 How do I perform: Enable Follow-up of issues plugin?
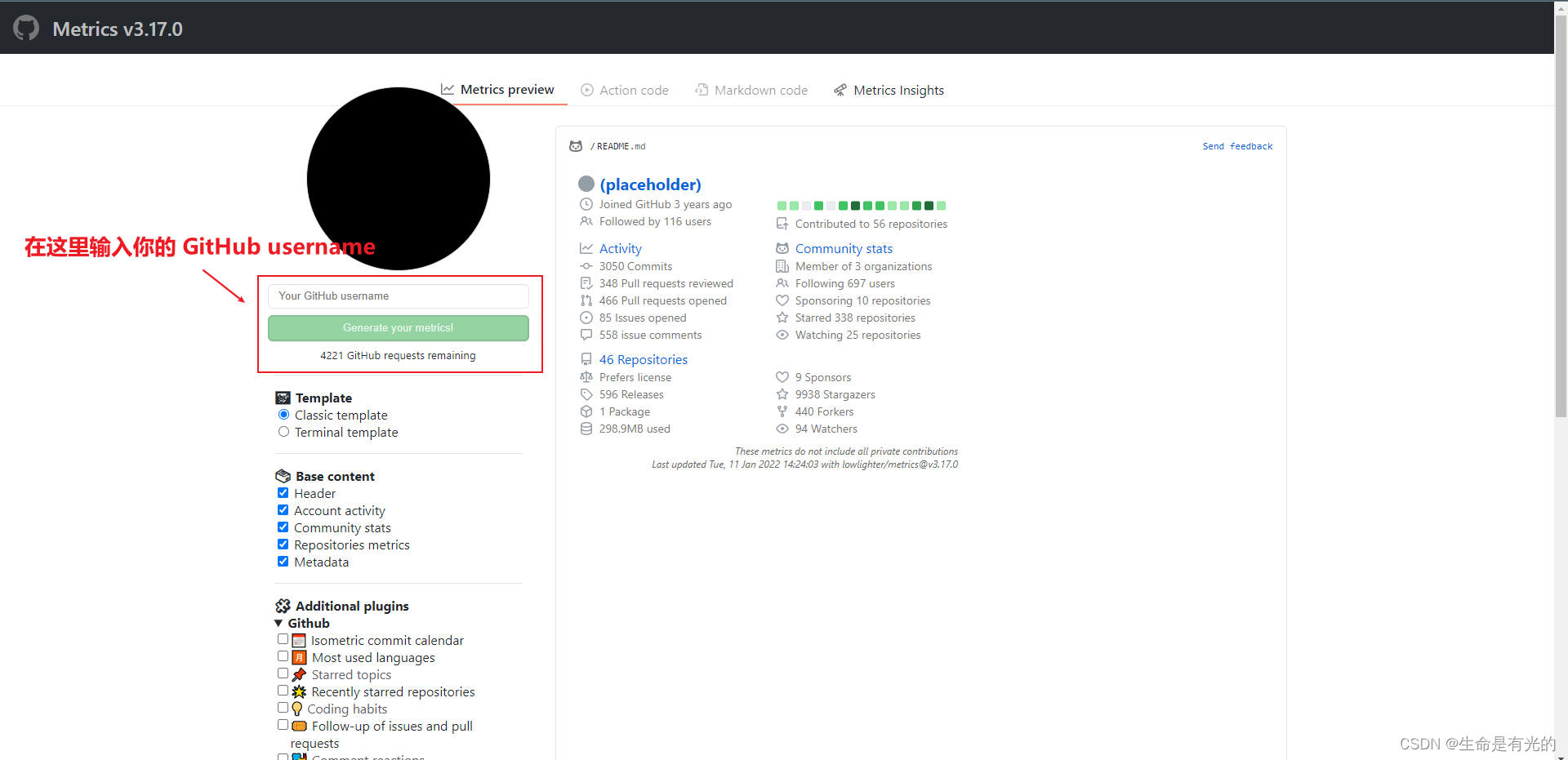[283, 725]
